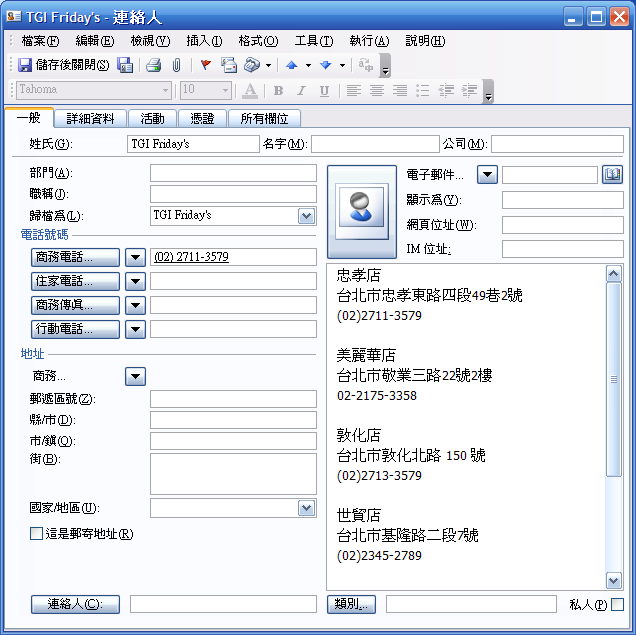Toggle the 私人 private checkbox

pos(617,604)
